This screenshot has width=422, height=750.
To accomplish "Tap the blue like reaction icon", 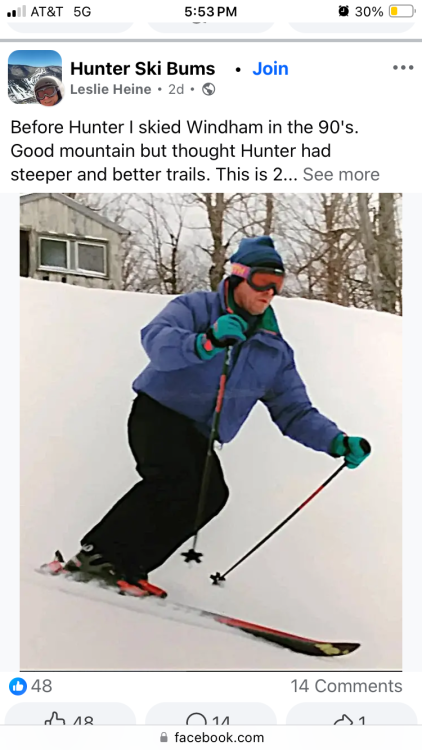I will click(x=18, y=686).
